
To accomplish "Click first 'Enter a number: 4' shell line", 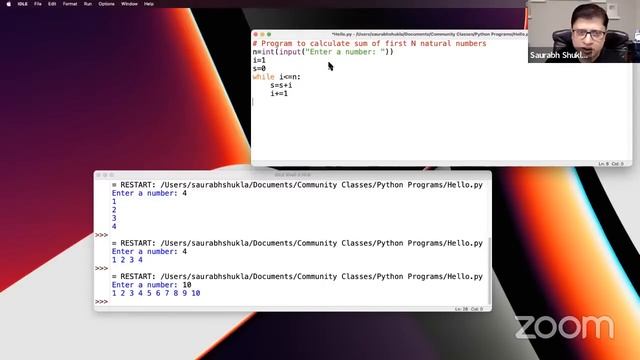I will click(149, 193).
